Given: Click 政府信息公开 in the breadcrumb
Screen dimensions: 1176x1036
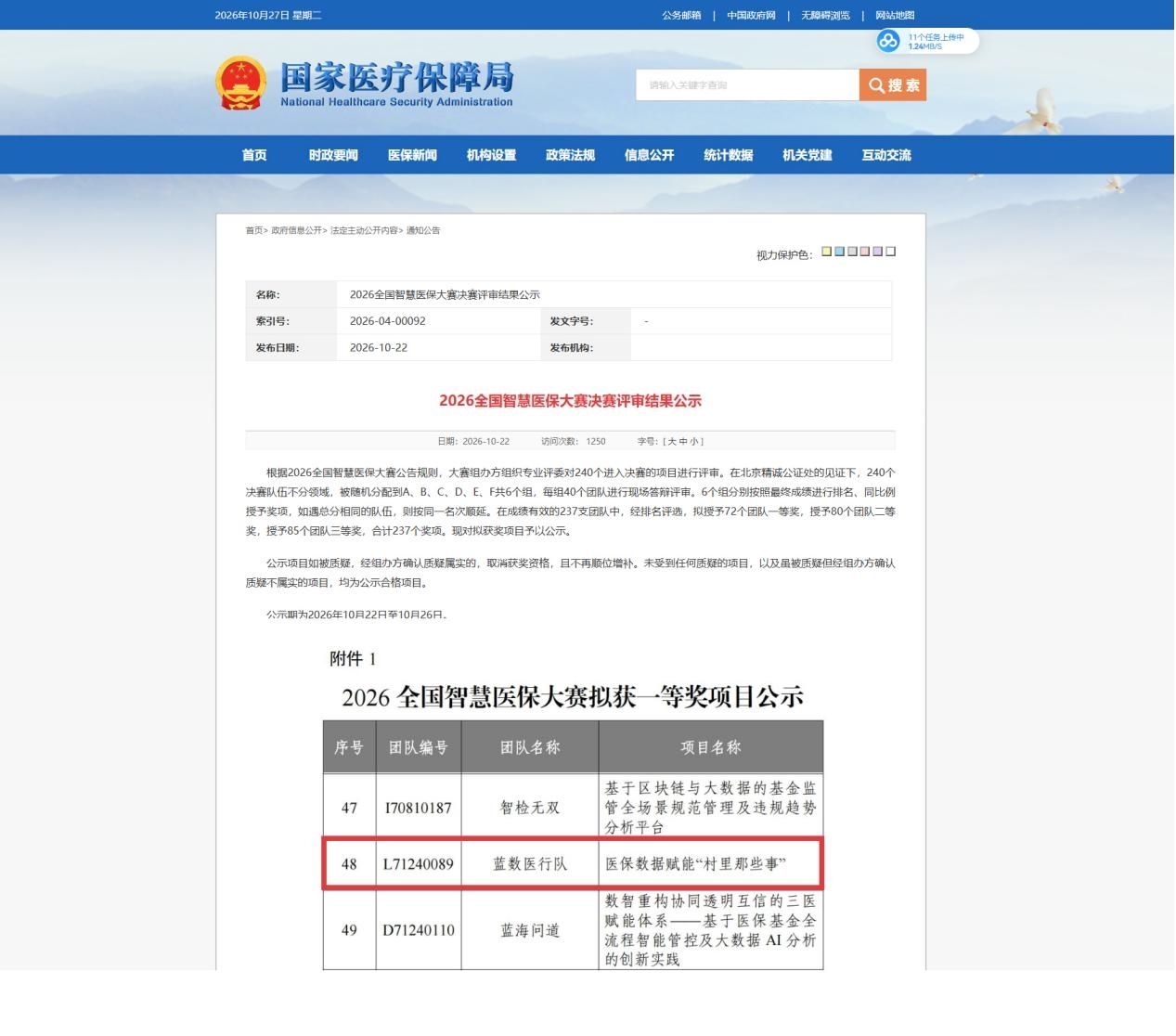Looking at the screenshot, I should point(296,230).
